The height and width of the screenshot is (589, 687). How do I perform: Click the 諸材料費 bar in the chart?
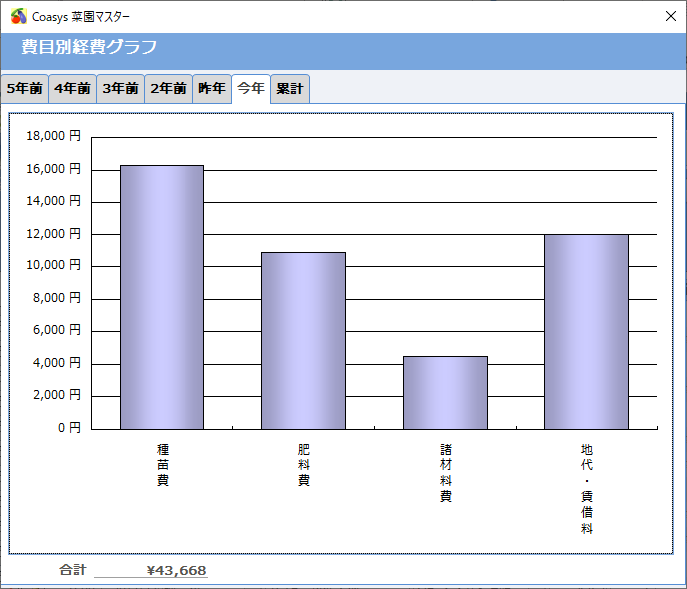[445, 393]
